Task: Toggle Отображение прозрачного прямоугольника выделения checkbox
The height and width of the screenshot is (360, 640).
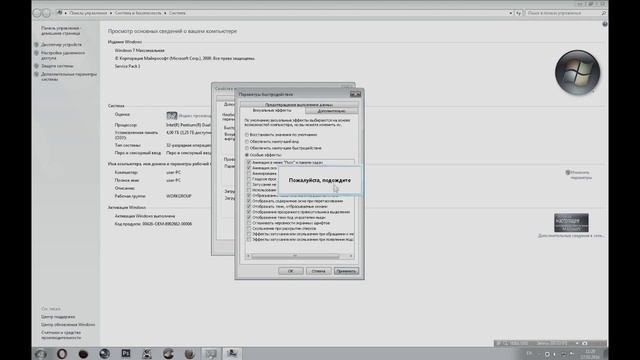Action: click(249, 212)
